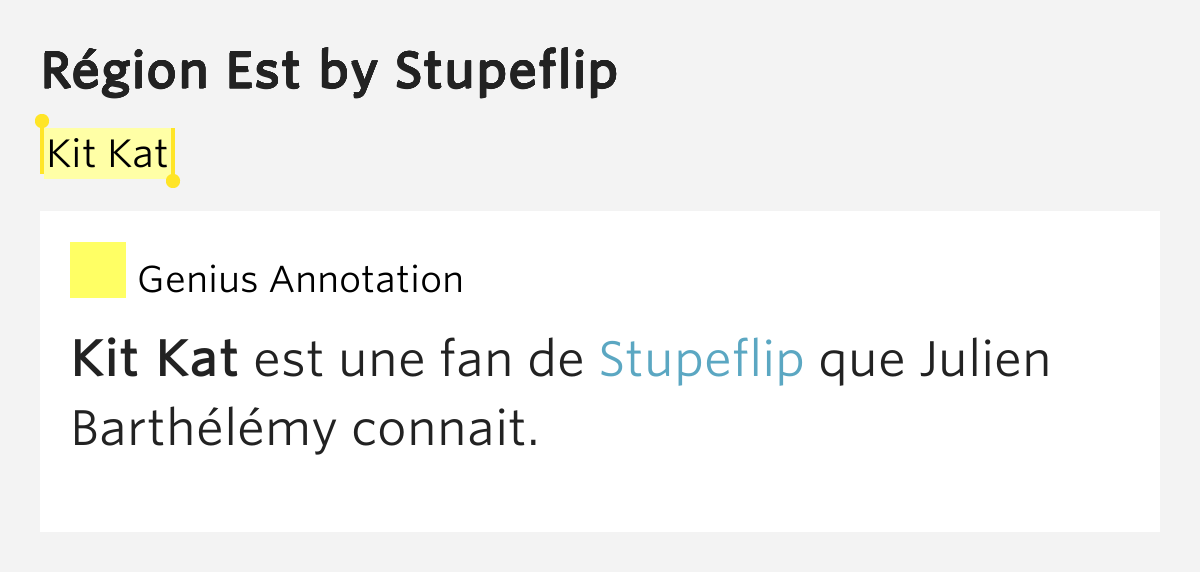Click the word fan in the annotation

[x=483, y=361]
